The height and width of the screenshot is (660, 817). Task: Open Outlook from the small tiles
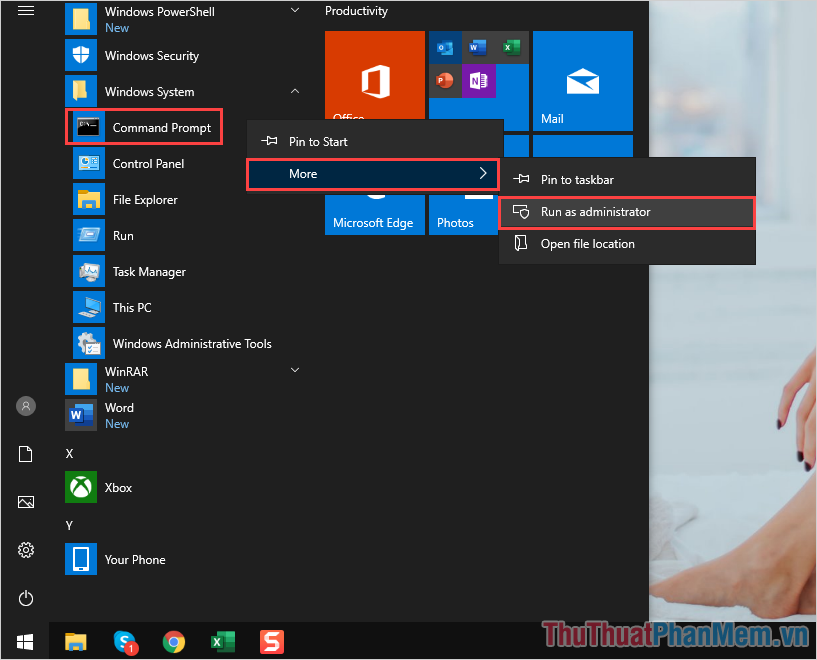tap(445, 46)
